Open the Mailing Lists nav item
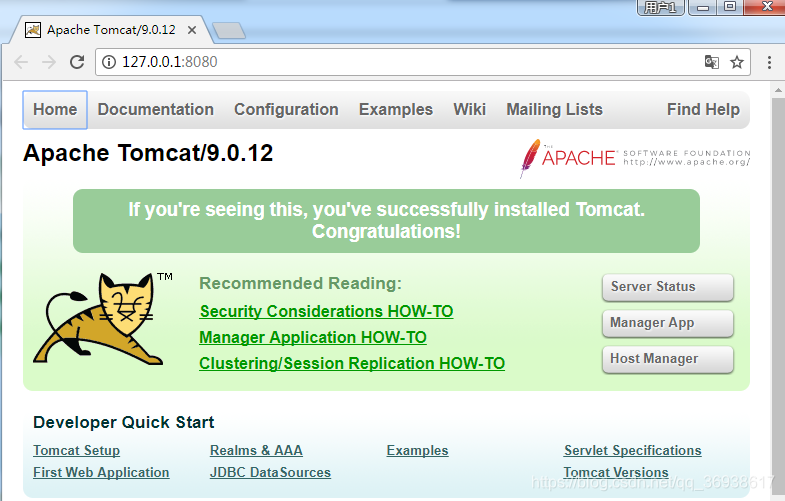The width and height of the screenshot is (785, 501). coord(555,110)
